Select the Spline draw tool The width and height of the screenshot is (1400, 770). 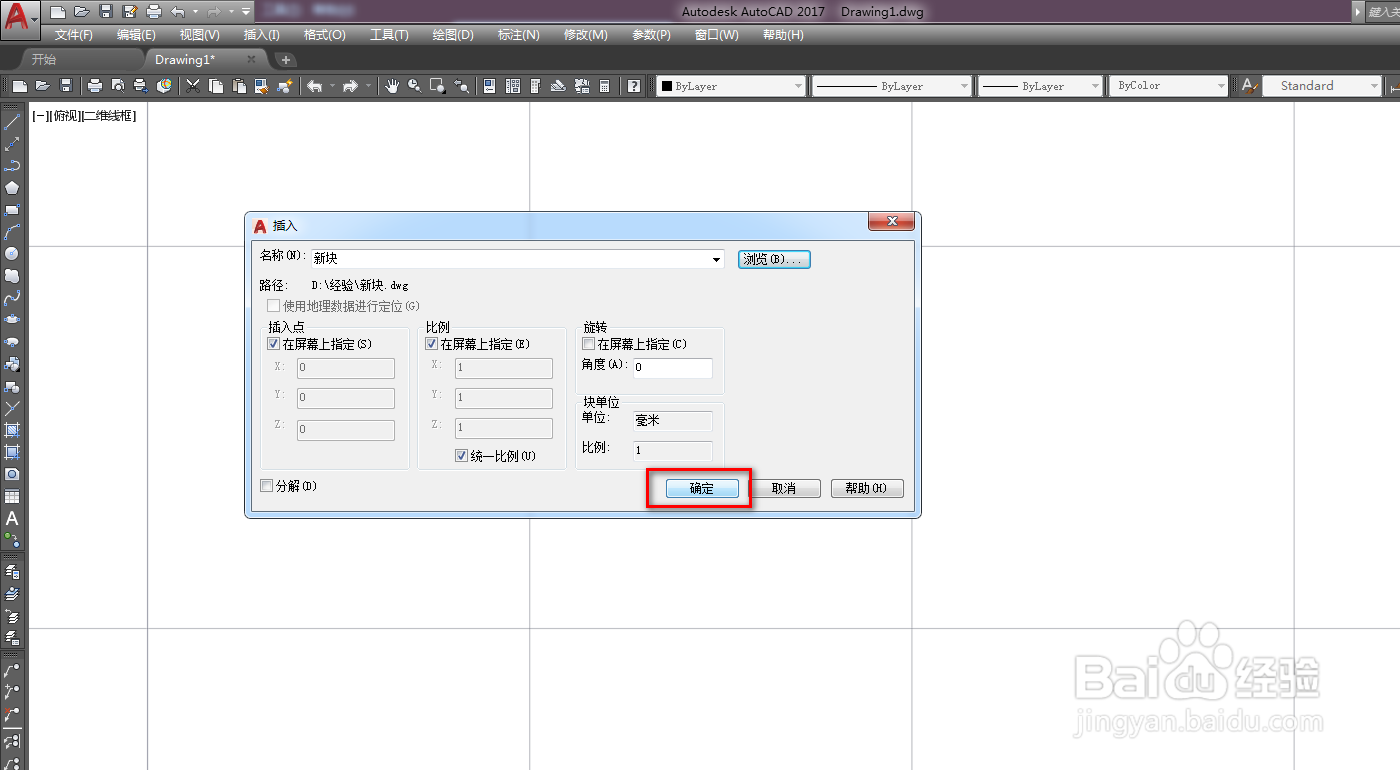click(12, 297)
